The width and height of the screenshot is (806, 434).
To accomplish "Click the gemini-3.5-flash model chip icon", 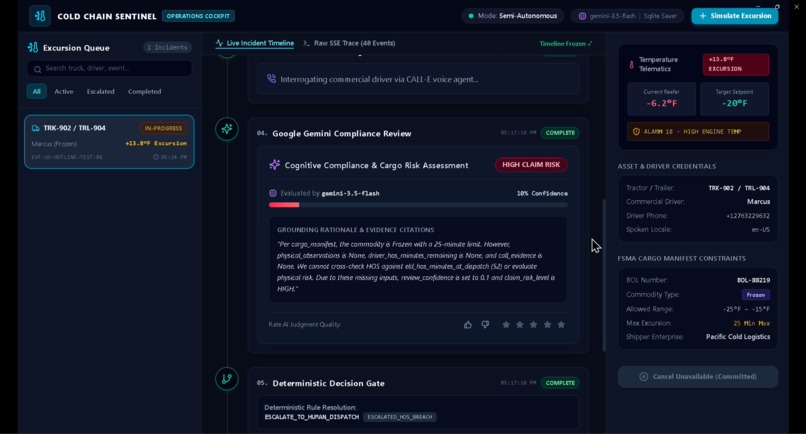I will [x=582, y=16].
